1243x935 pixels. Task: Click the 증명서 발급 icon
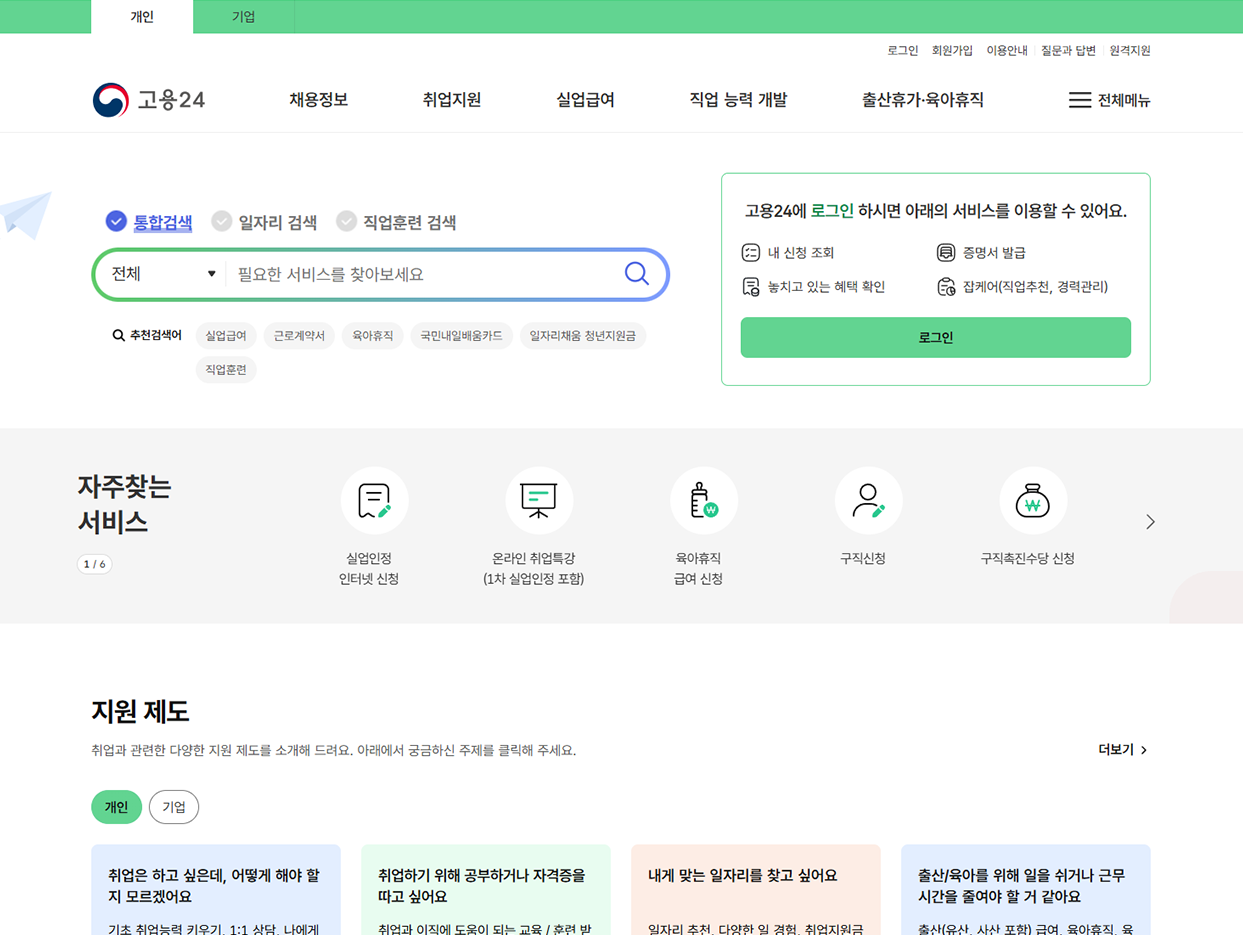click(946, 253)
